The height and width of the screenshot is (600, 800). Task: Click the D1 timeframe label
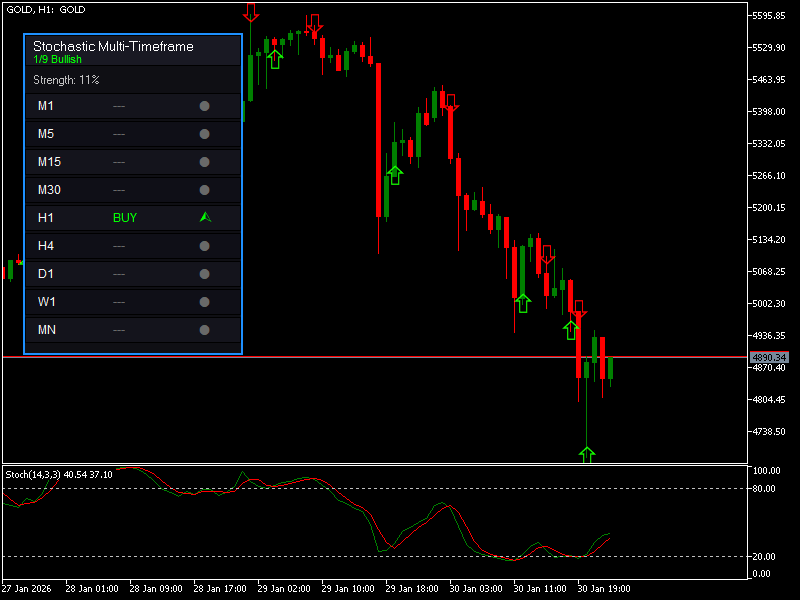click(x=45, y=274)
